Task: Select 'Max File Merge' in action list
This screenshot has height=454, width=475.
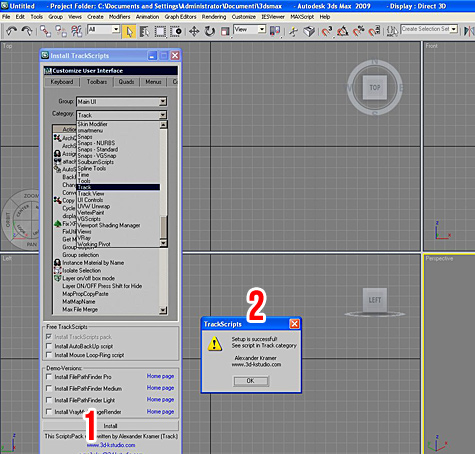Action: point(80,309)
